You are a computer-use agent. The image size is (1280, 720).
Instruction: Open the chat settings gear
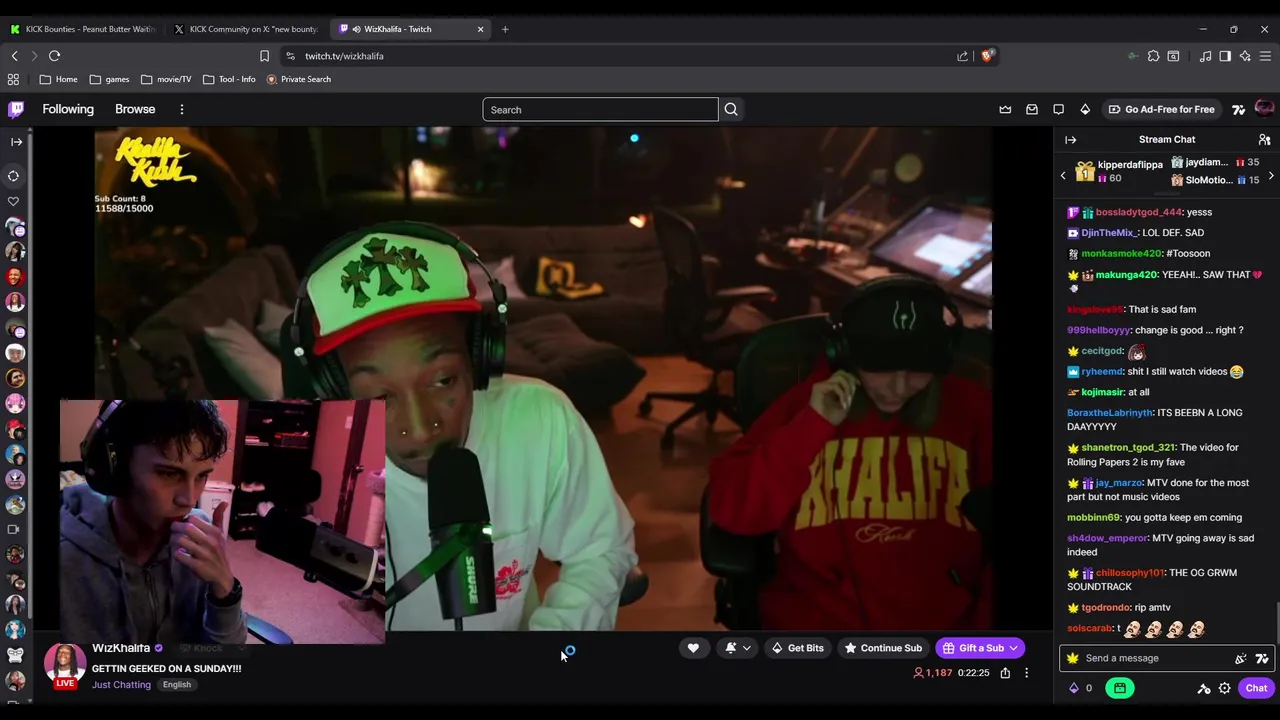coord(1224,688)
